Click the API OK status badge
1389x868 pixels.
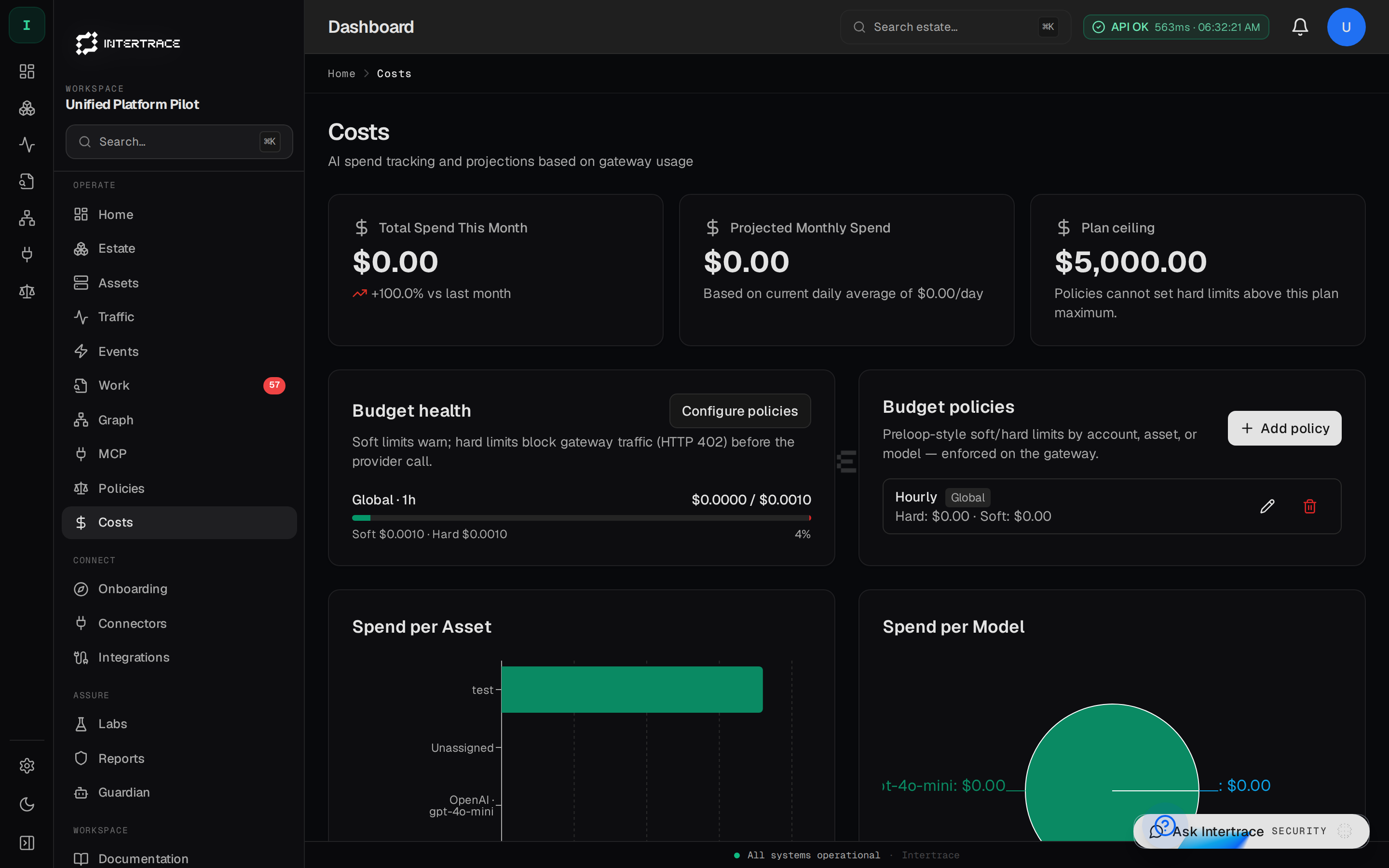pos(1175,27)
